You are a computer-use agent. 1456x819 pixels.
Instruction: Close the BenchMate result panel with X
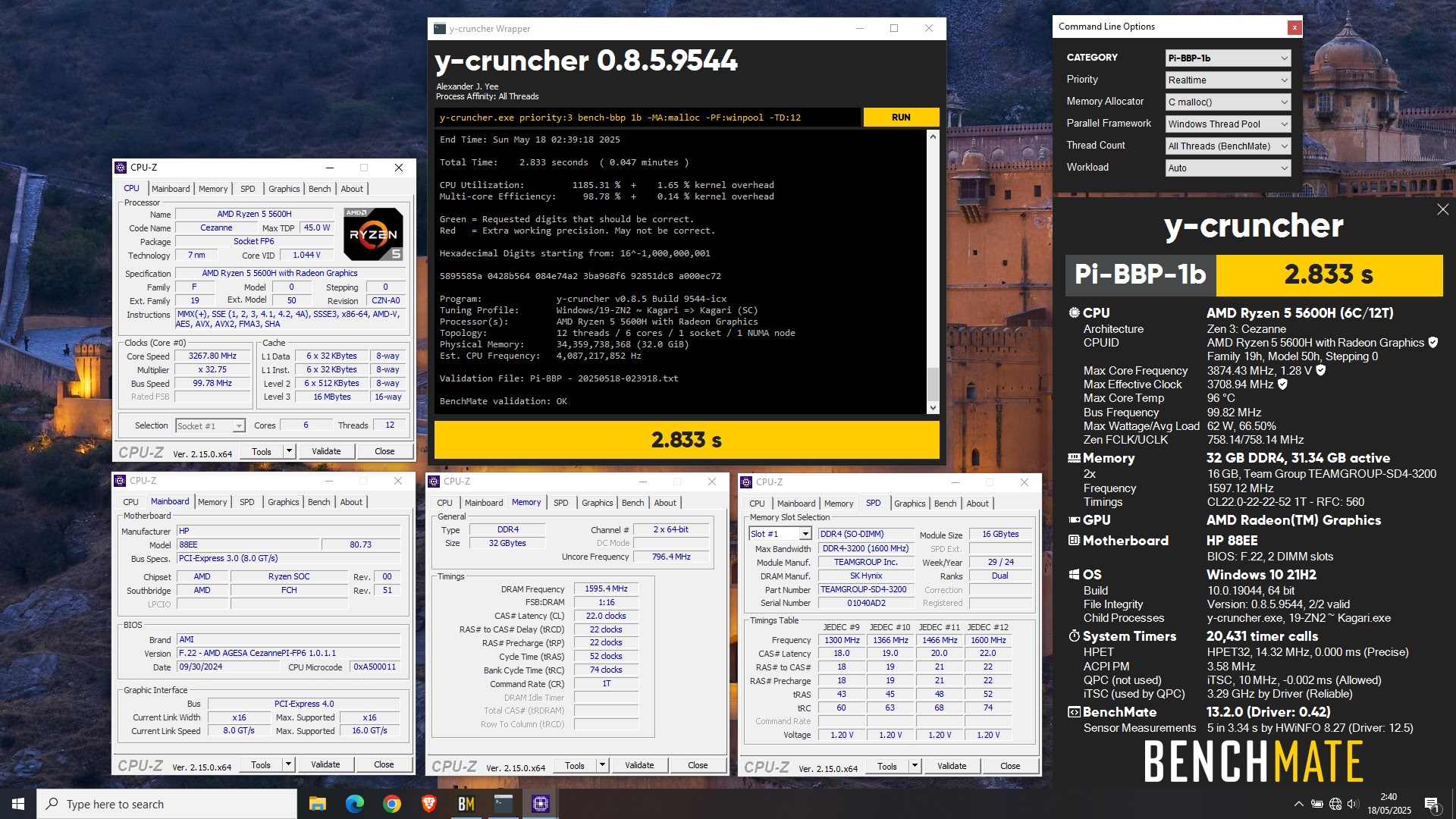coord(1442,209)
